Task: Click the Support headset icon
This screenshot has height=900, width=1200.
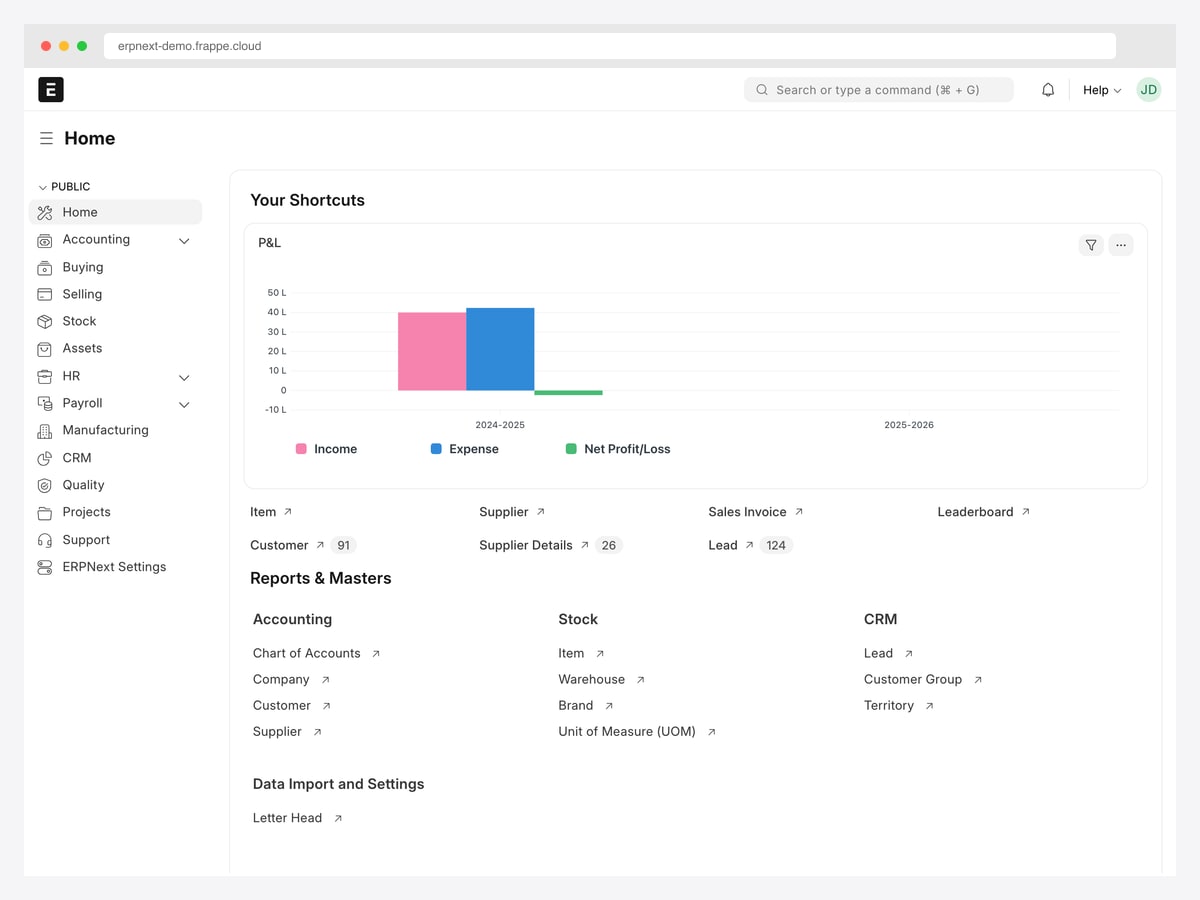Action: click(x=44, y=540)
